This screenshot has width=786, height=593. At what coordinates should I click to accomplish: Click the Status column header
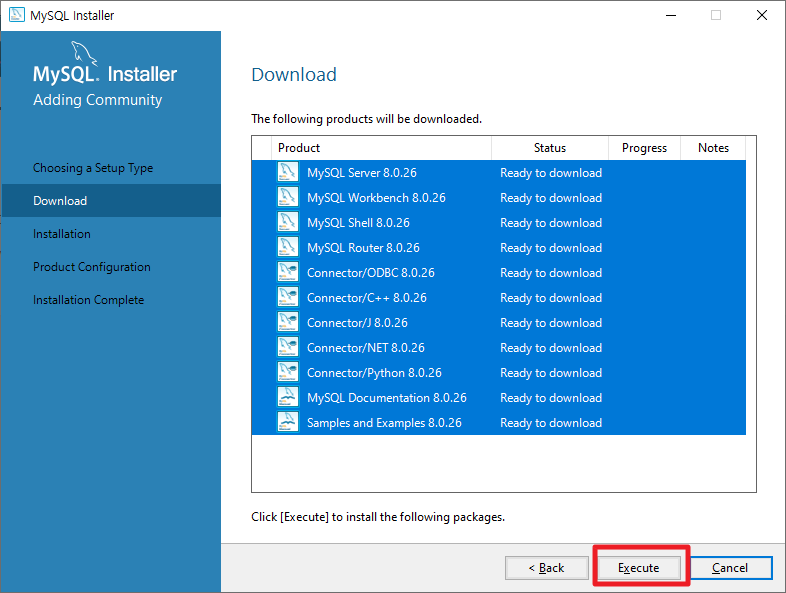(x=550, y=148)
